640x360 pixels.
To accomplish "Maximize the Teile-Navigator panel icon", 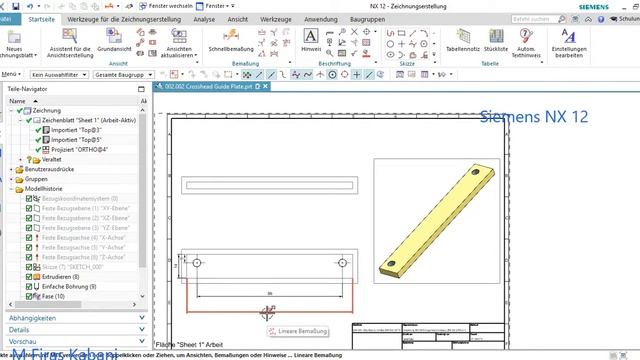I will pyautogui.click(x=141, y=89).
